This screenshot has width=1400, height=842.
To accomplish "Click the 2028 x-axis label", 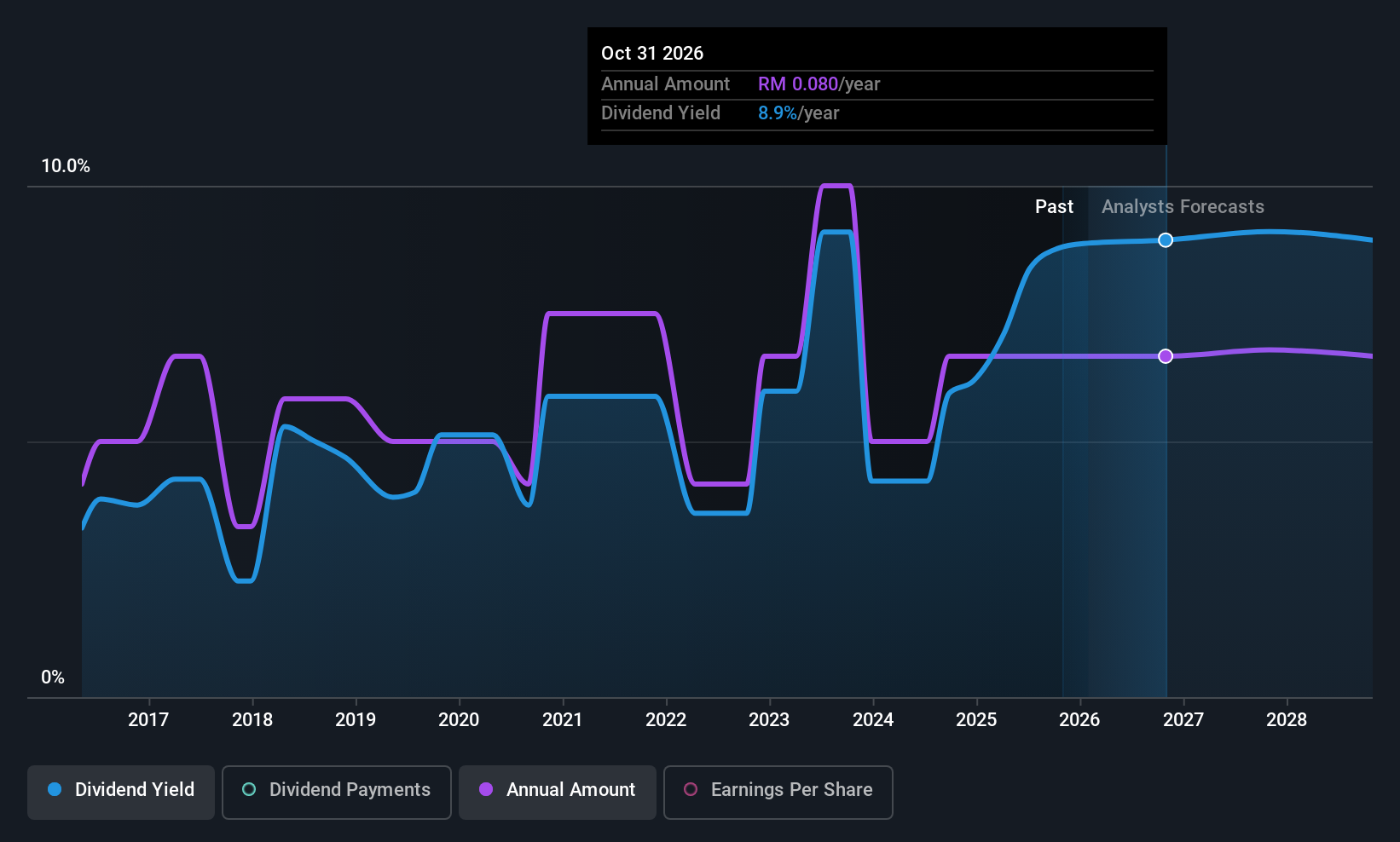I will point(1287,720).
